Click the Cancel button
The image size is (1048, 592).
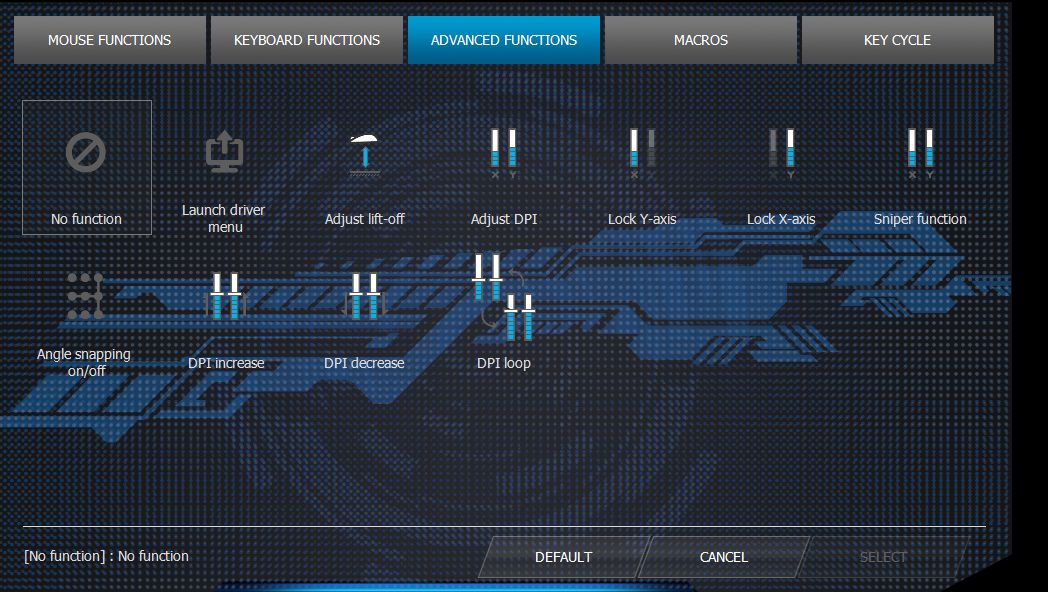click(723, 557)
